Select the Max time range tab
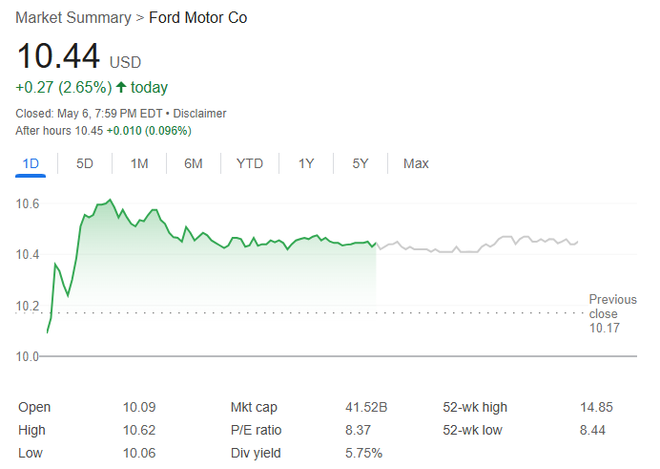Viewport: 660px width, 469px height. click(x=416, y=163)
